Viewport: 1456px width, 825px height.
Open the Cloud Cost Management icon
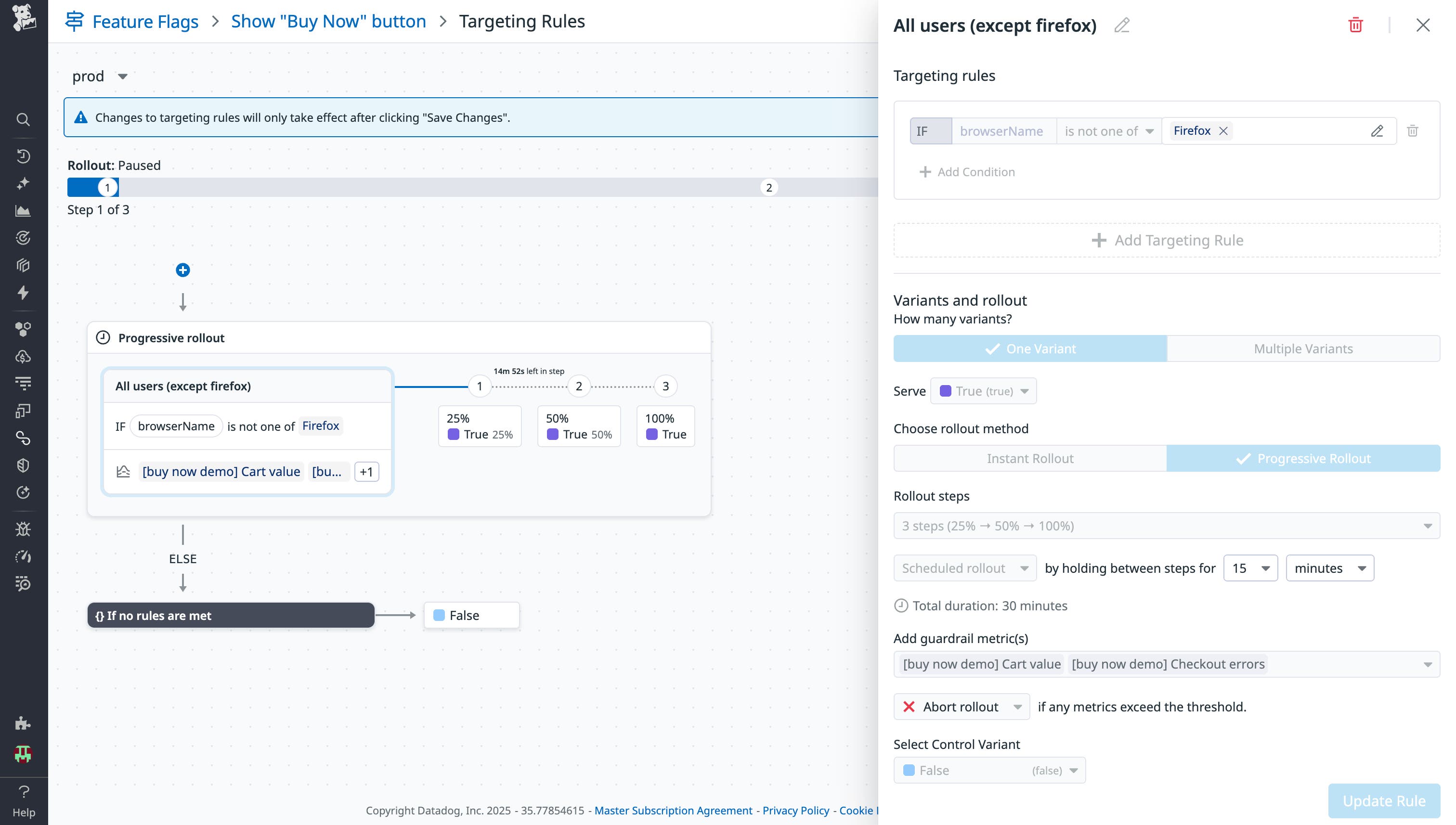click(23, 356)
